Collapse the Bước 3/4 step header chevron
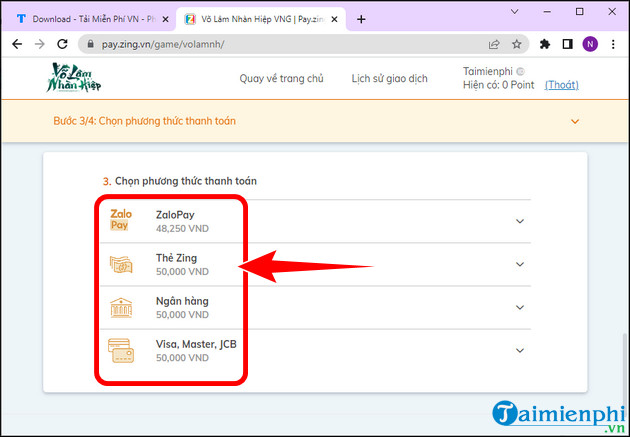 coord(575,121)
